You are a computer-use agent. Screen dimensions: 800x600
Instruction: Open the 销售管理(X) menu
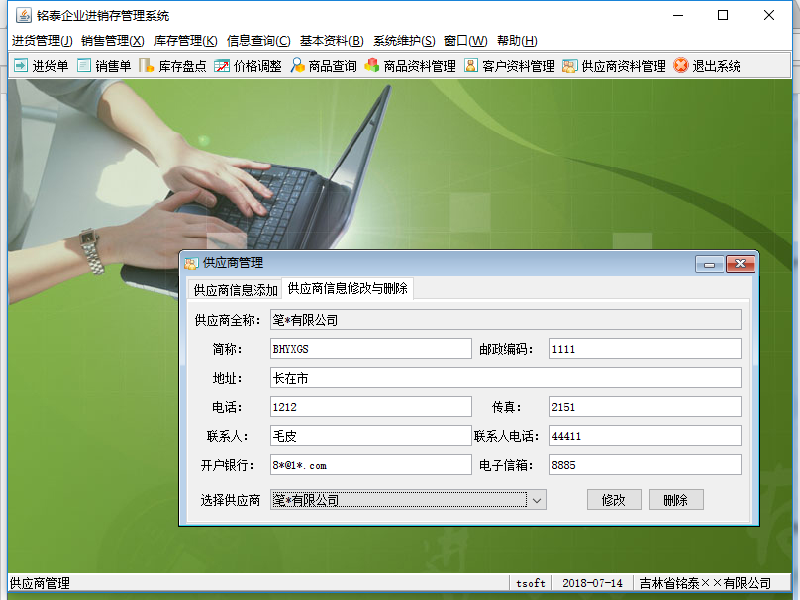(113, 41)
